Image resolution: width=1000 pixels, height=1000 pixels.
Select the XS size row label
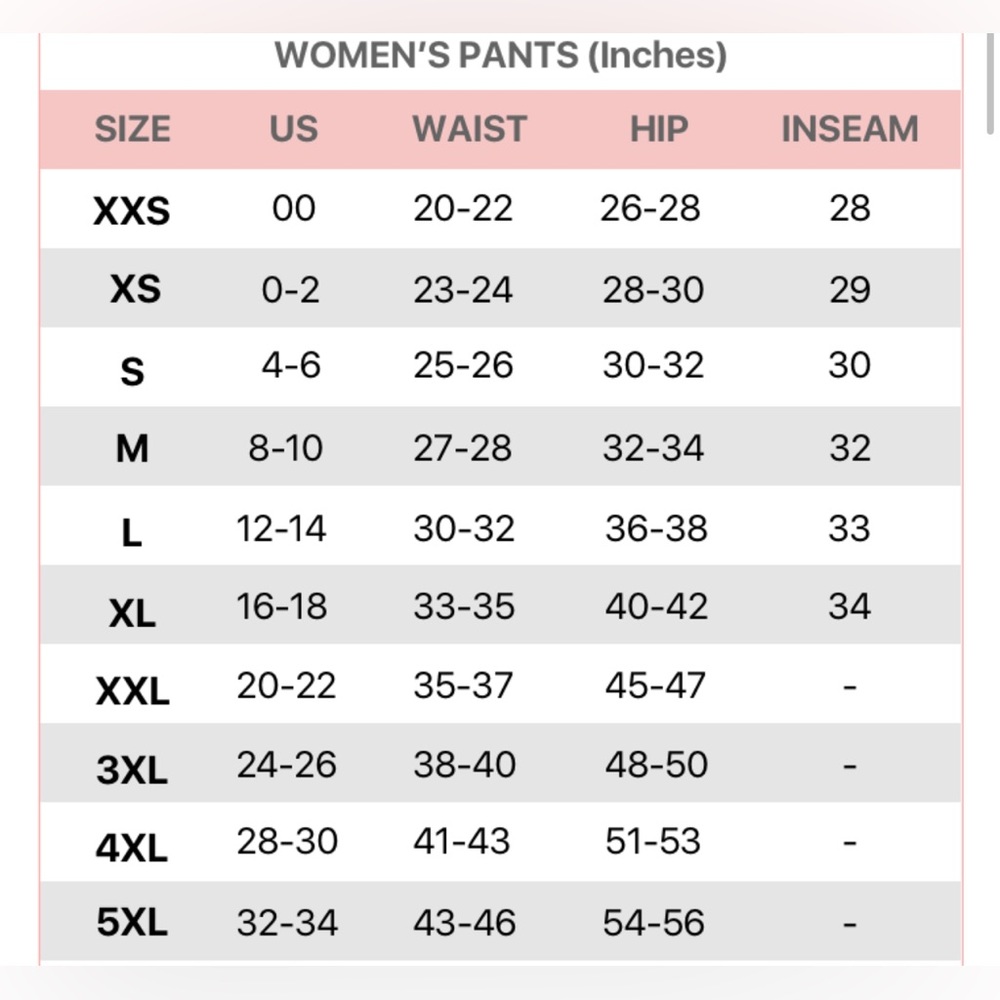135,289
